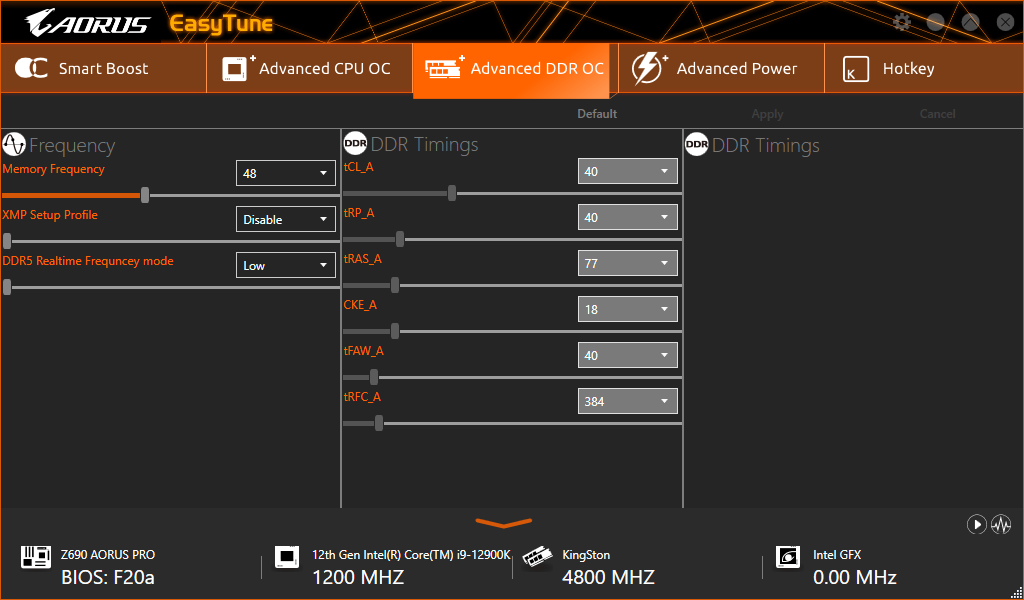Click the 'tRFC_A' label
Image resolution: width=1024 pixels, height=600 pixels.
tap(362, 397)
